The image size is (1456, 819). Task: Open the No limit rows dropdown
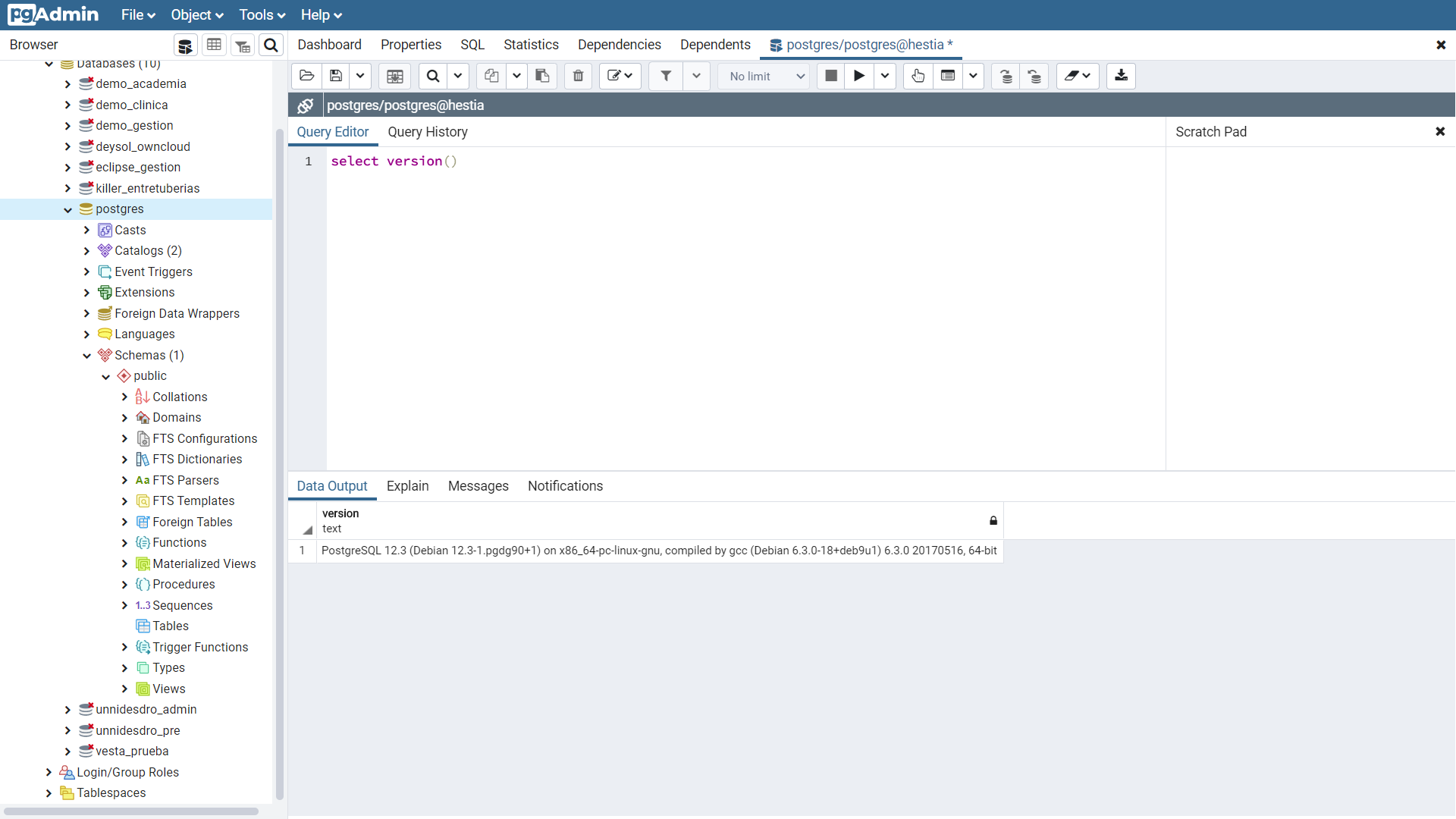click(764, 76)
